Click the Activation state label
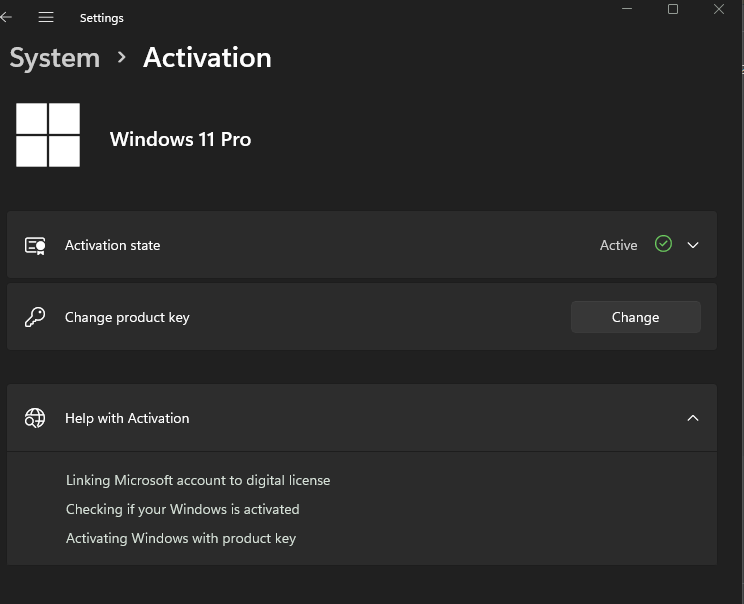The image size is (744, 604). 112,245
